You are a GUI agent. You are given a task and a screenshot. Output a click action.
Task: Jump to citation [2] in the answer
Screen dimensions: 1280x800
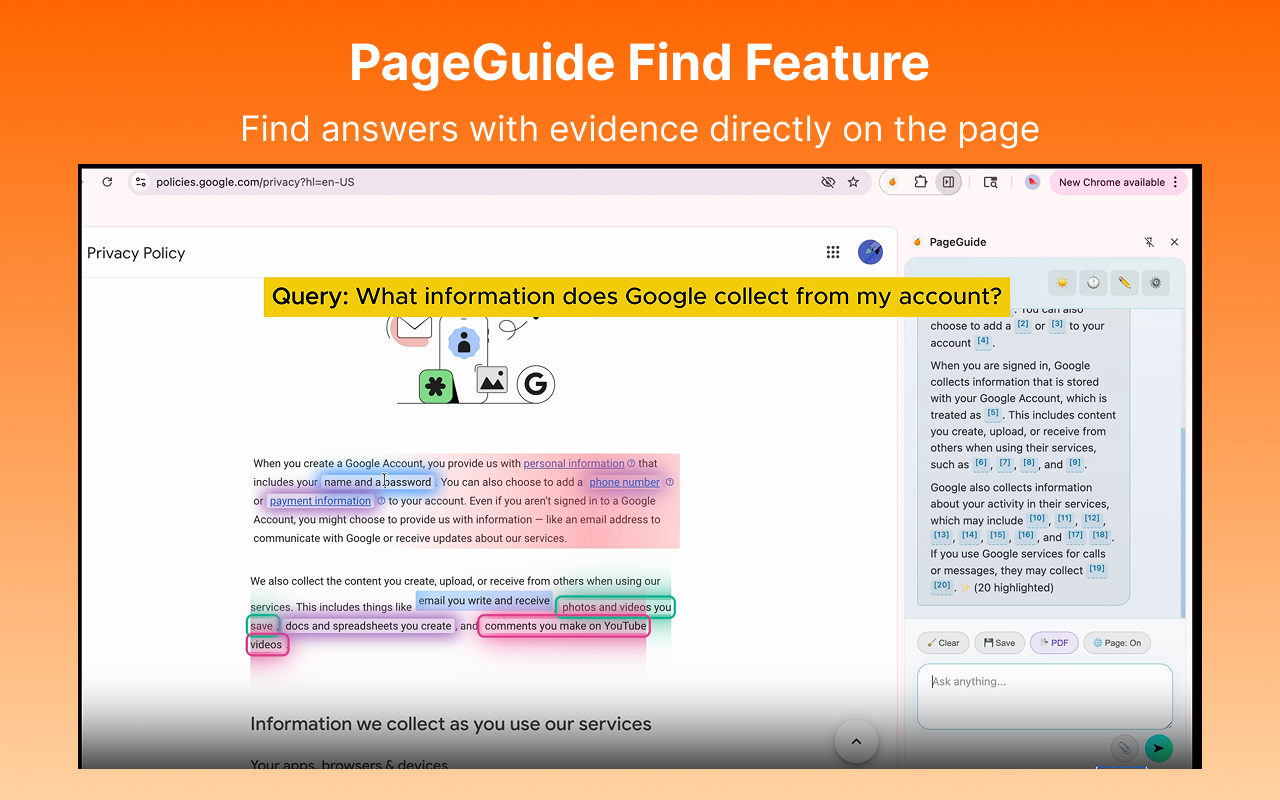point(1022,324)
